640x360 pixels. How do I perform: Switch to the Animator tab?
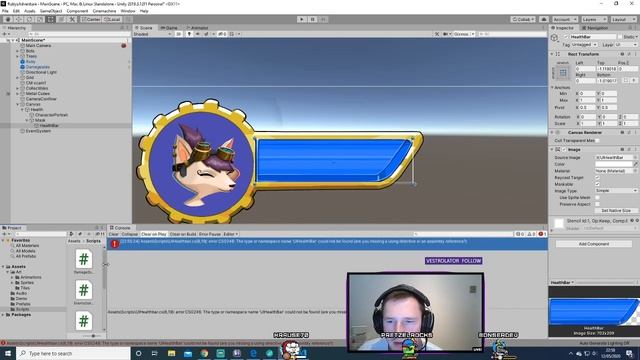(x=198, y=28)
